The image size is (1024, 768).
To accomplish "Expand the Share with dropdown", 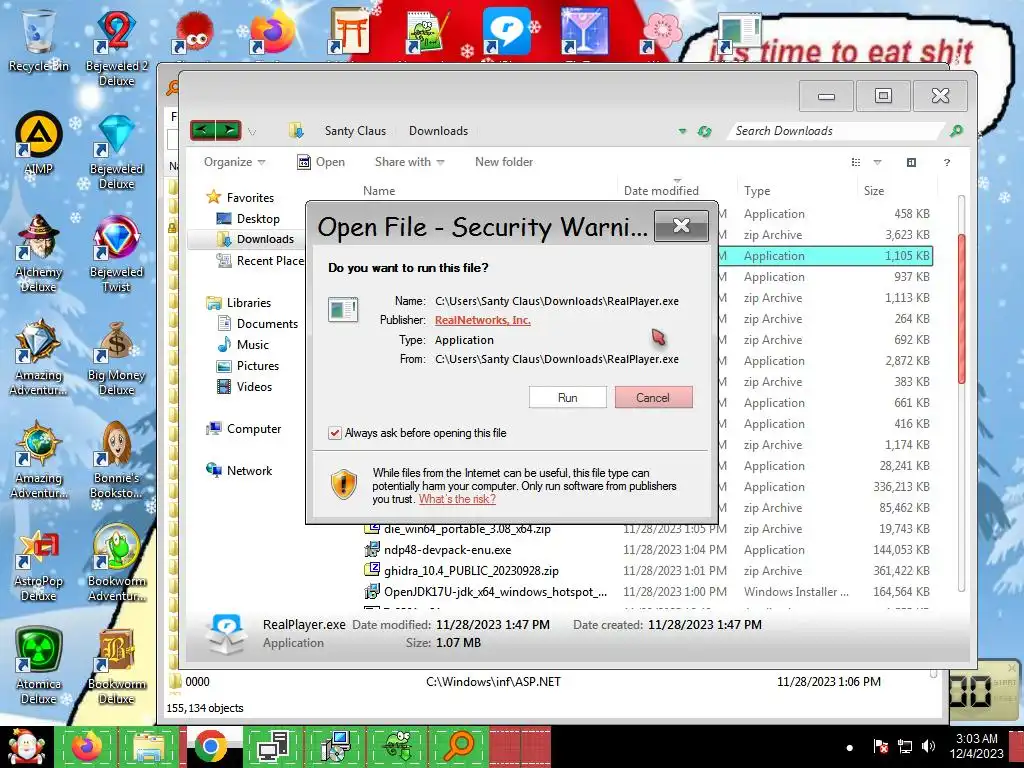I will tap(409, 162).
